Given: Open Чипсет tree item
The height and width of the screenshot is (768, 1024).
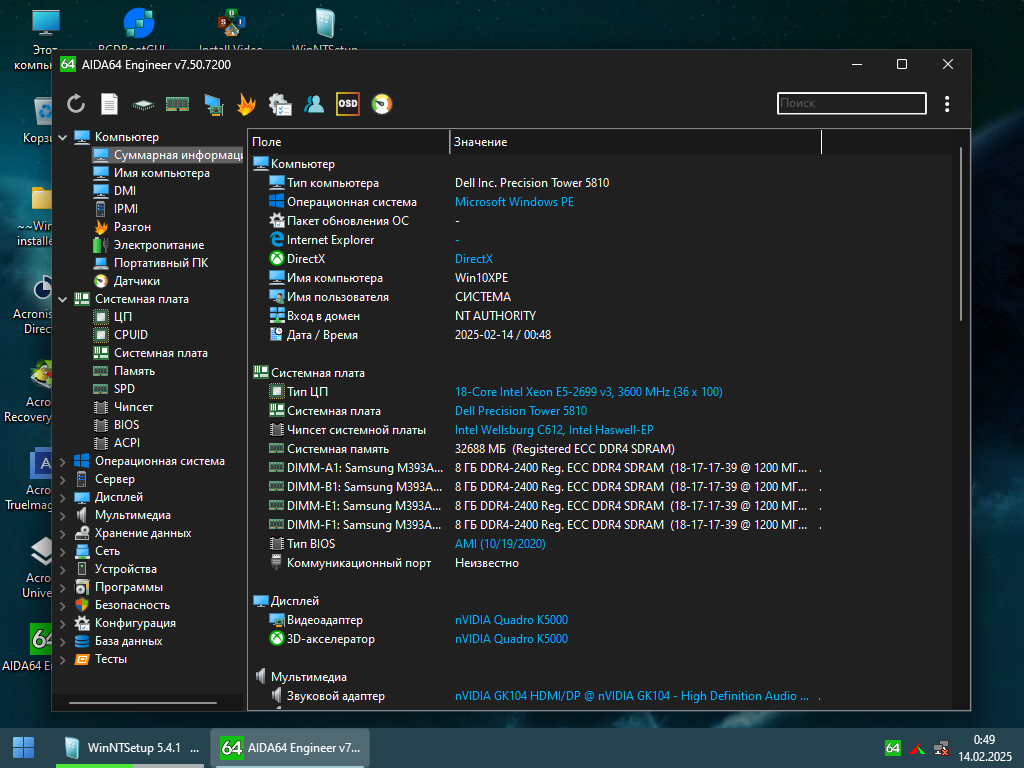Looking at the screenshot, I should pyautogui.click(x=133, y=407).
